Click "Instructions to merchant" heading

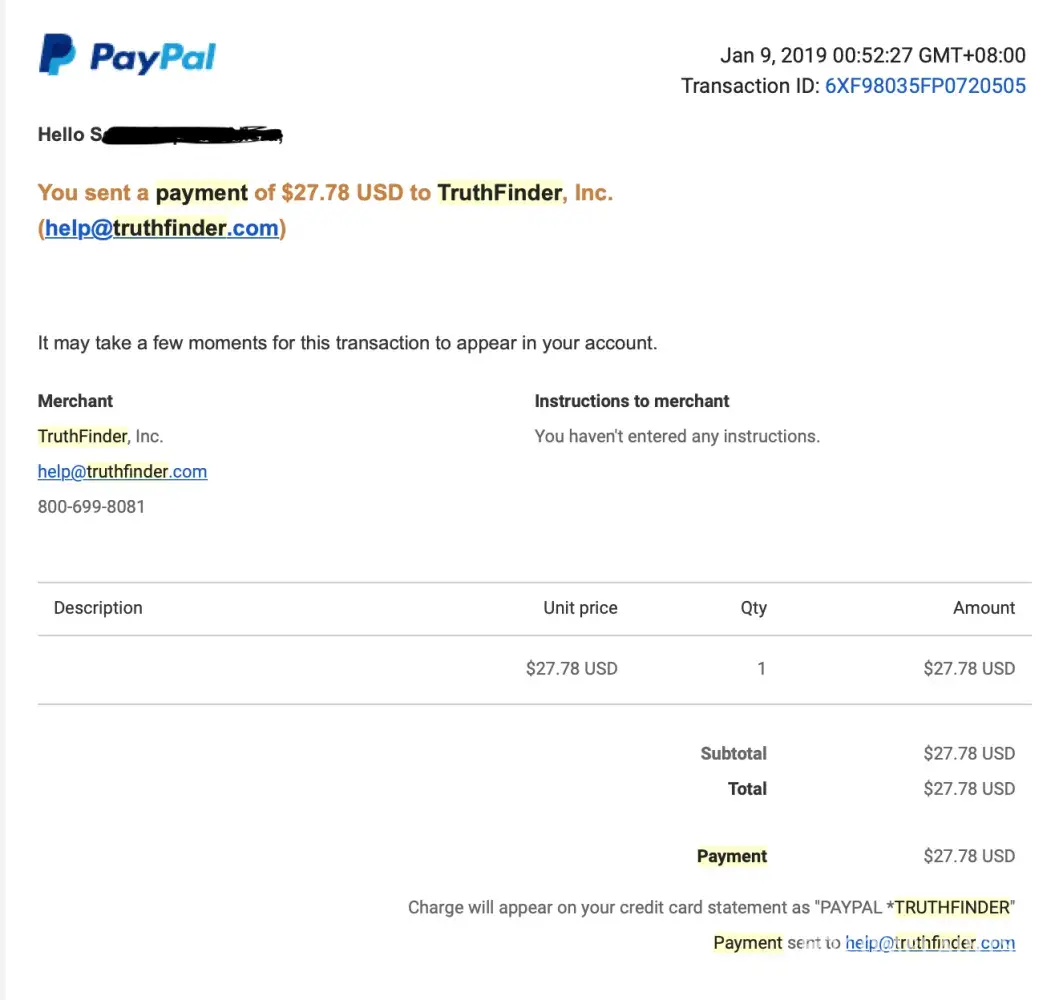[x=631, y=401]
